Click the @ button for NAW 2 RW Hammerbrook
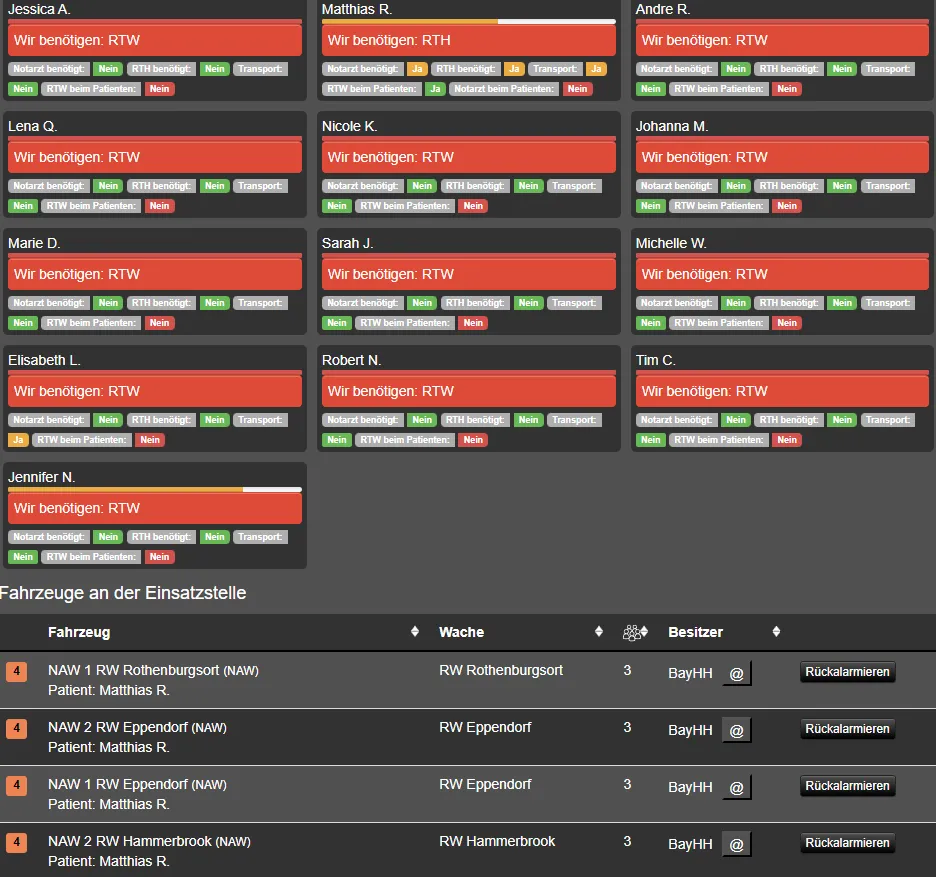Viewport: 936px width, 877px height. (737, 845)
